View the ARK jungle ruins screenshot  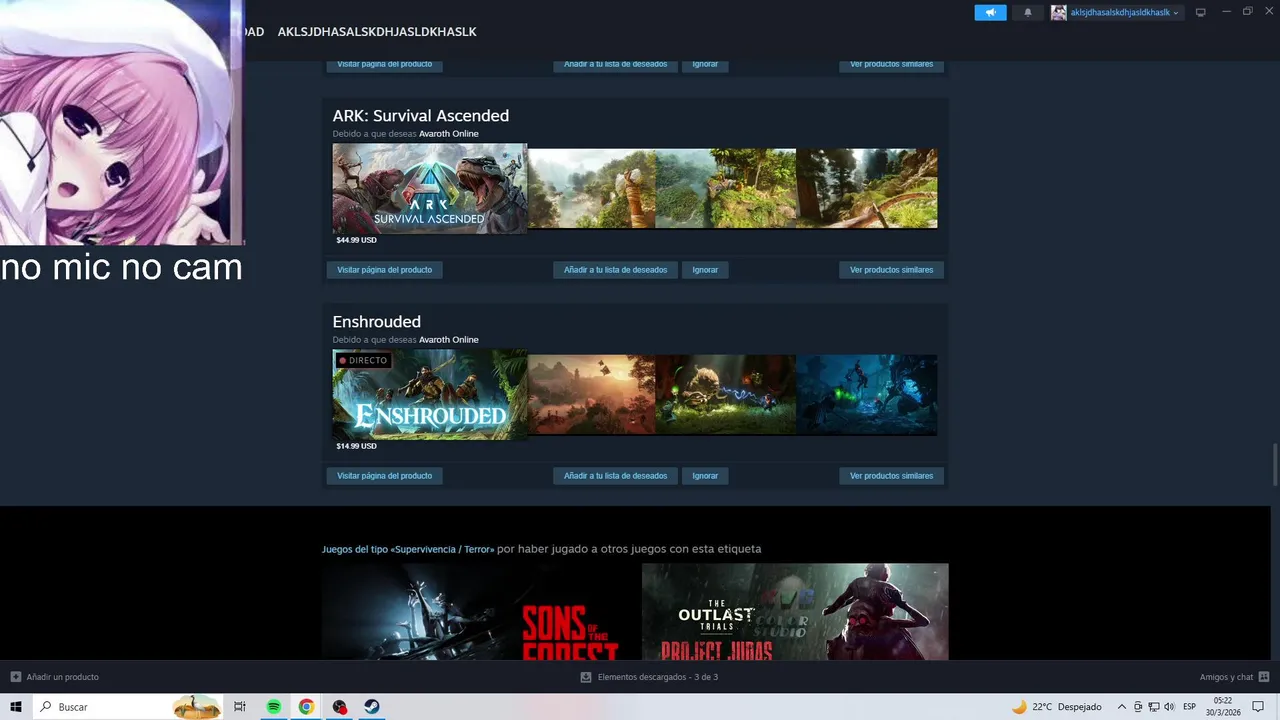725,188
